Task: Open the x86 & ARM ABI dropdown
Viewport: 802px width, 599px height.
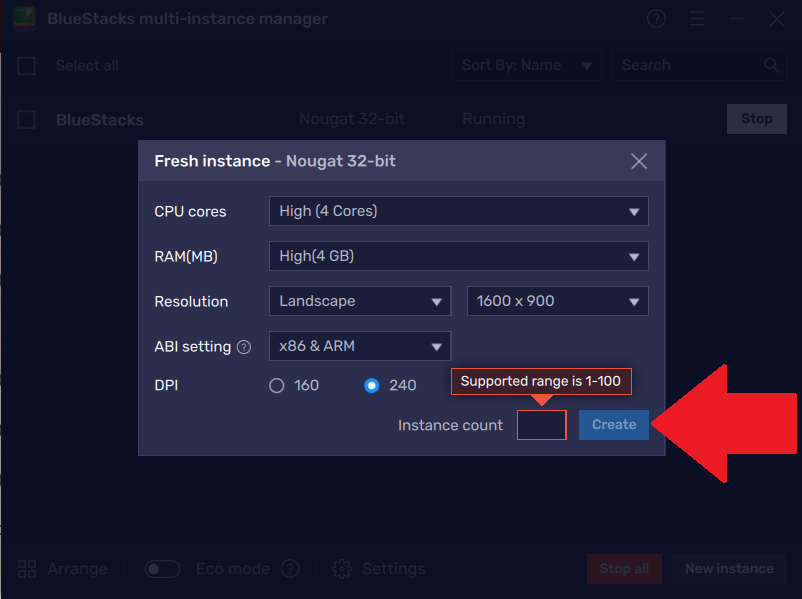Action: (359, 346)
